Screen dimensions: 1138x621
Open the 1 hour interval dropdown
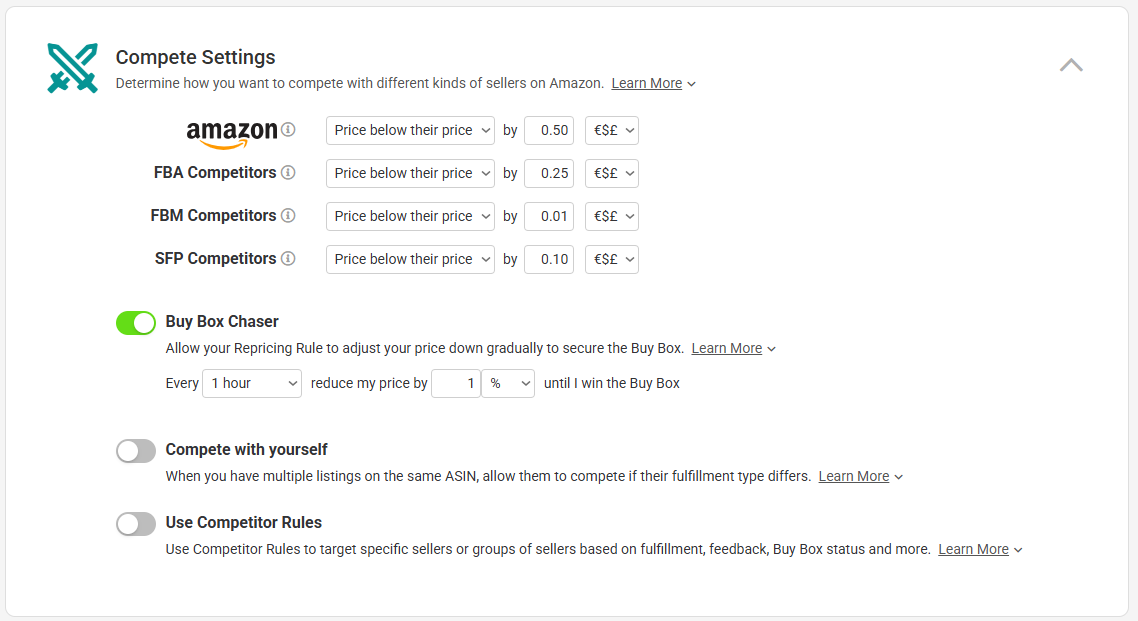tap(252, 383)
